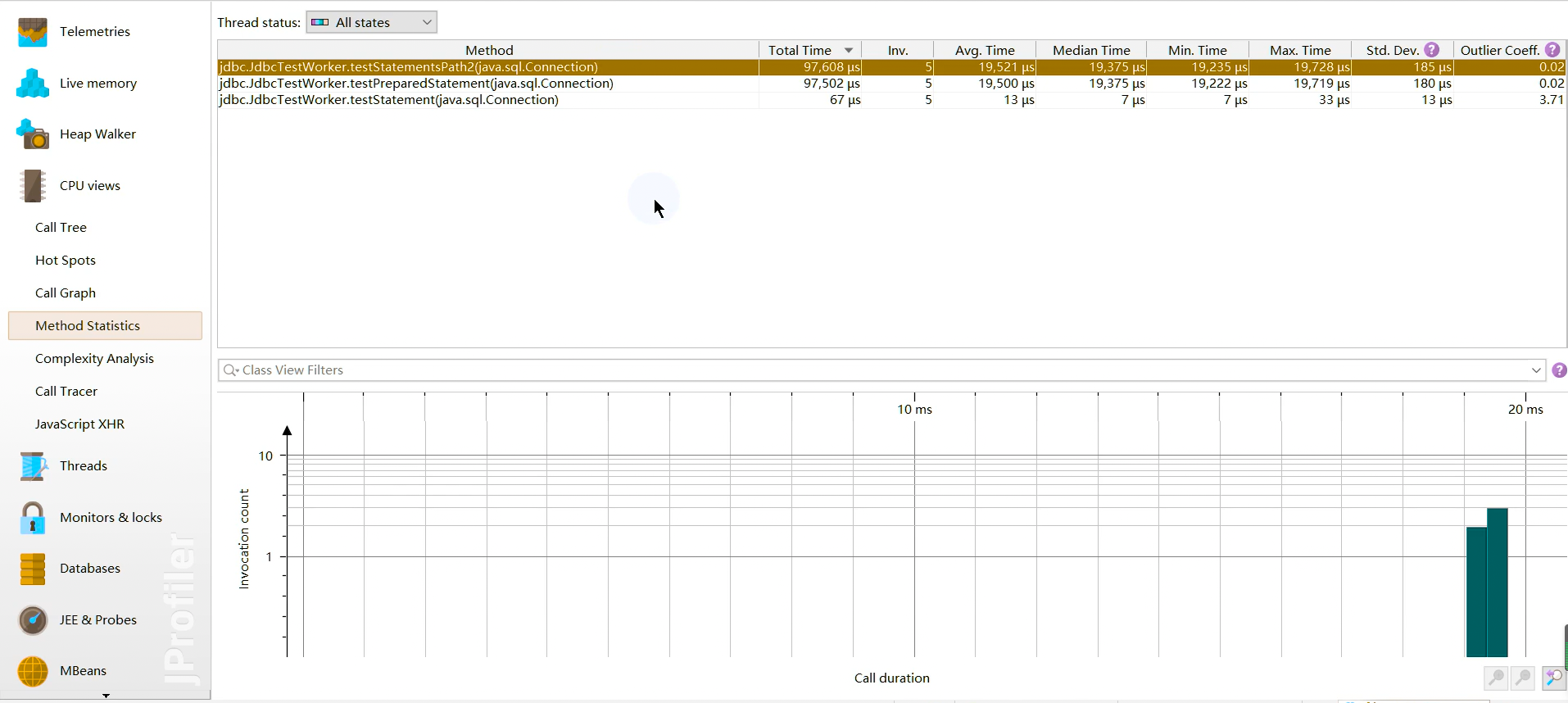Sort by the Total Time column header
The height and width of the screenshot is (703, 1568).
pyautogui.click(x=809, y=50)
